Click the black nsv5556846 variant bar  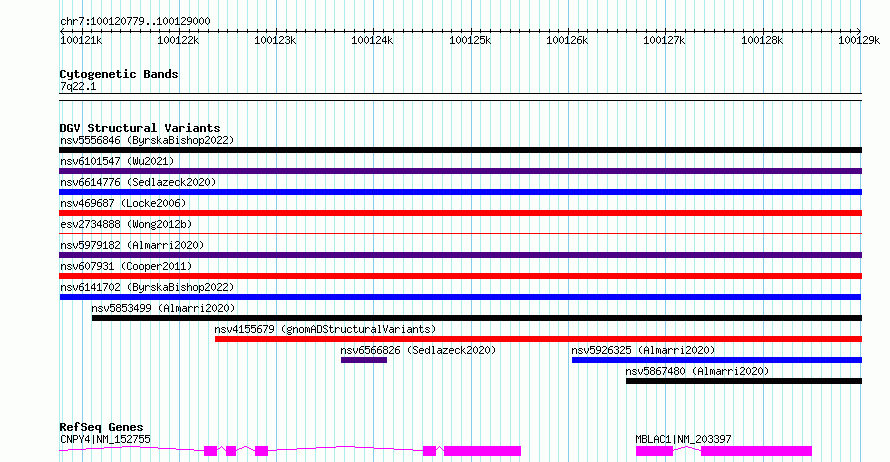click(460, 150)
